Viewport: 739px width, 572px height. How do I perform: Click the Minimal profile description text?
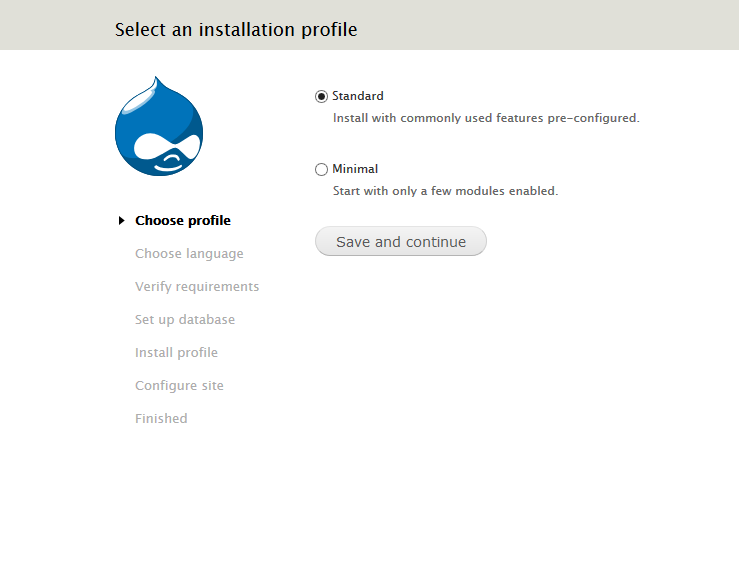point(445,191)
